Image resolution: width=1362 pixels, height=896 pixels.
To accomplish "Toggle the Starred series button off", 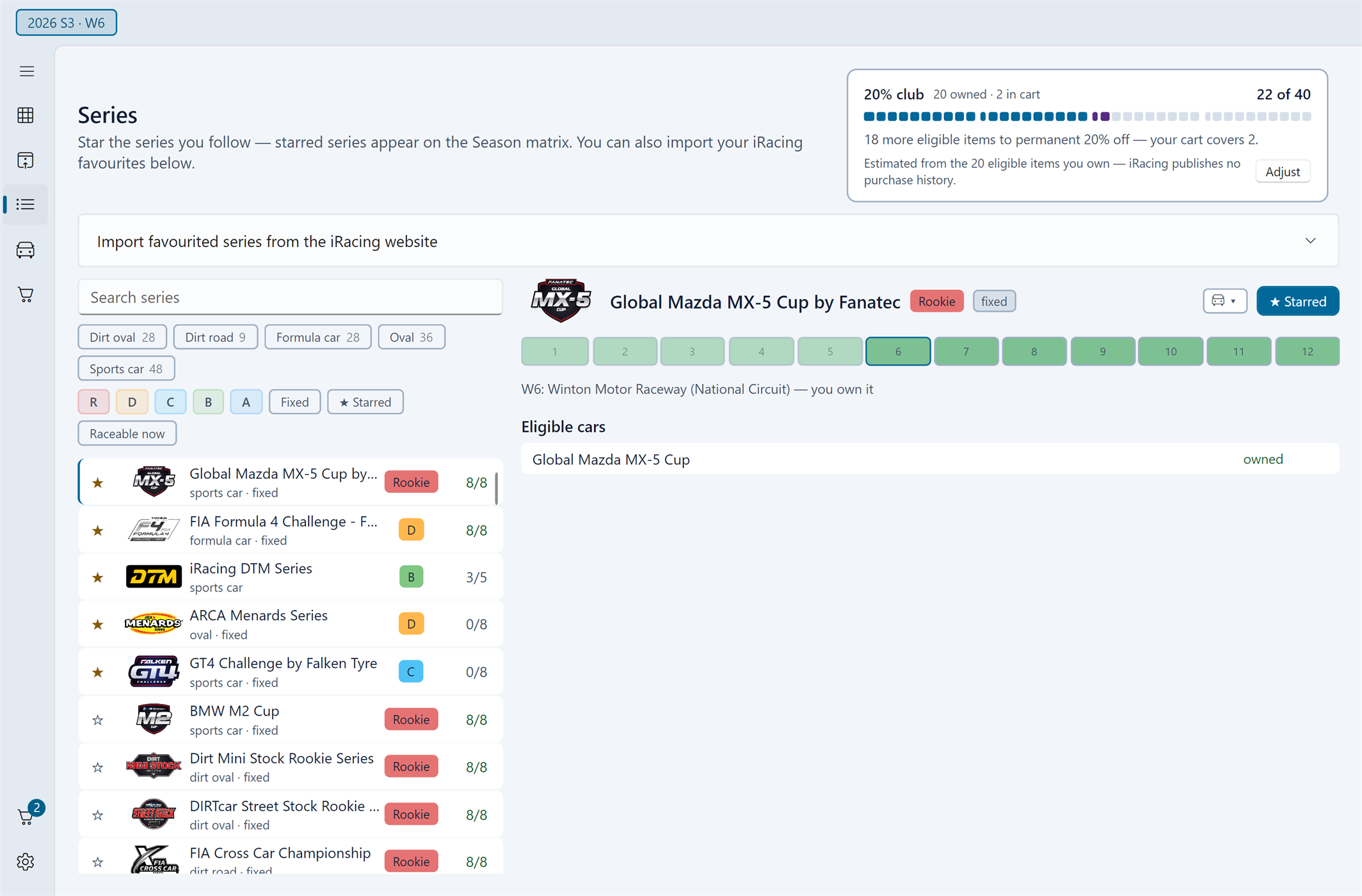I will point(1297,301).
